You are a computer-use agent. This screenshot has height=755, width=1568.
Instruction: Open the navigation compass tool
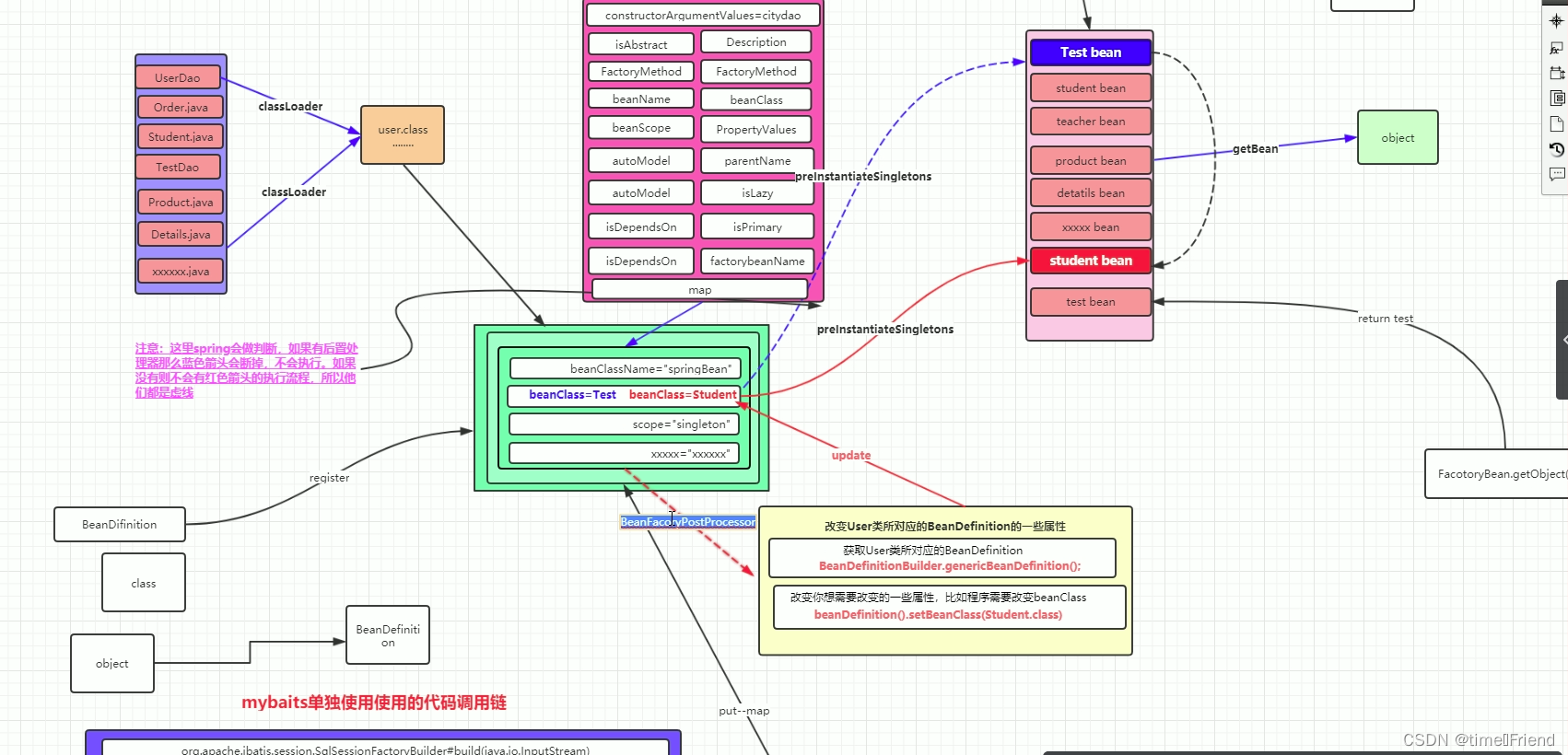coord(1556,20)
